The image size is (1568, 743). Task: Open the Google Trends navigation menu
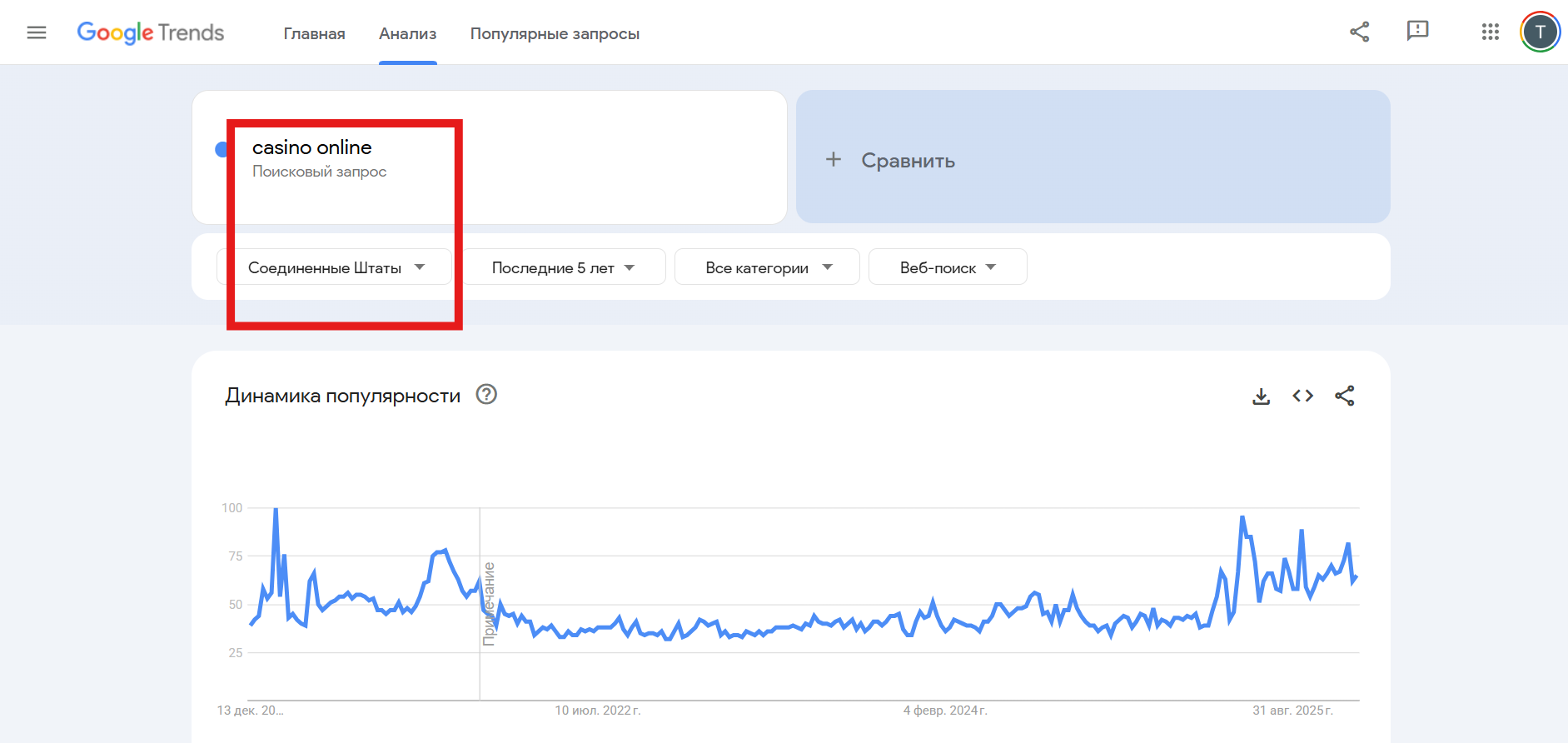click(37, 32)
